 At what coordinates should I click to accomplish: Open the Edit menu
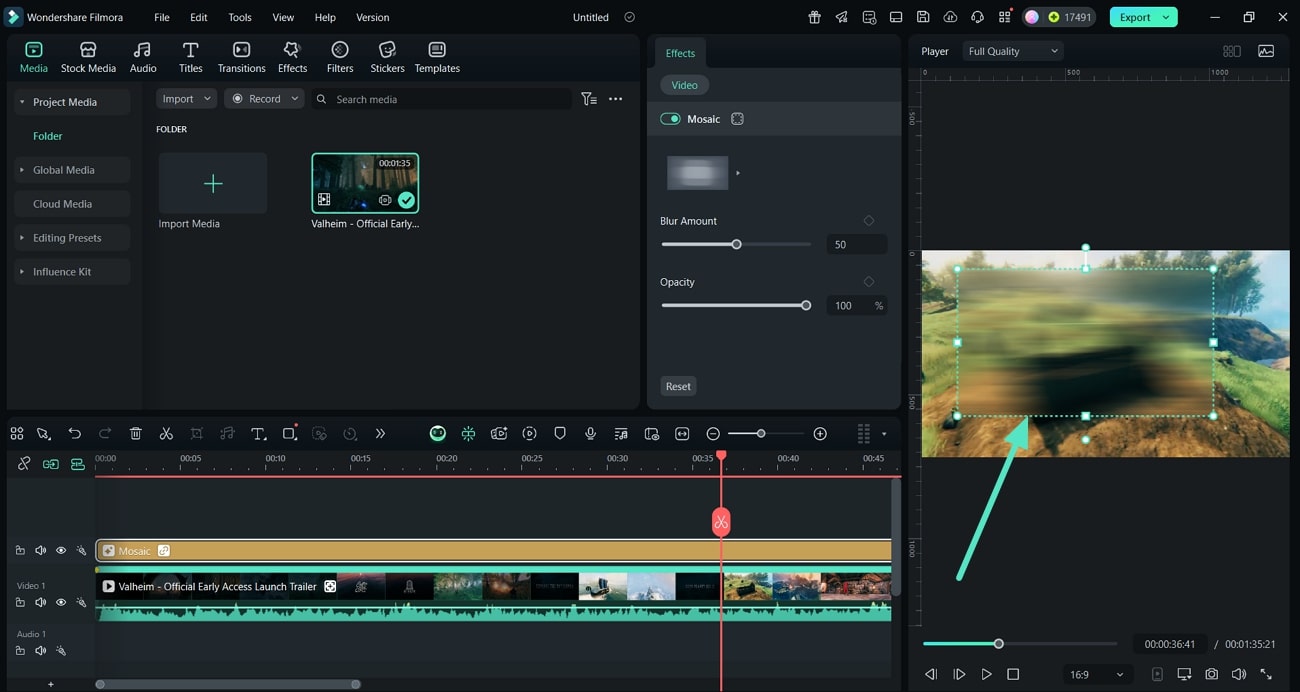click(x=198, y=17)
